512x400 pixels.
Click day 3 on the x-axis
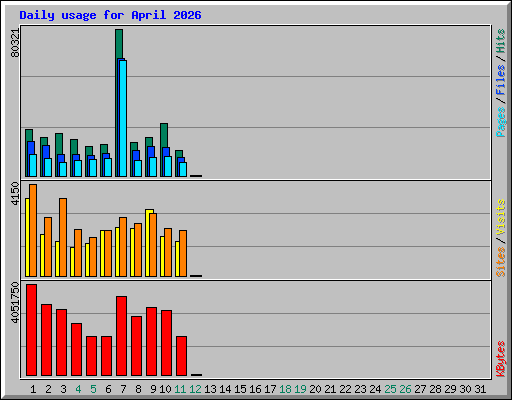(63, 389)
